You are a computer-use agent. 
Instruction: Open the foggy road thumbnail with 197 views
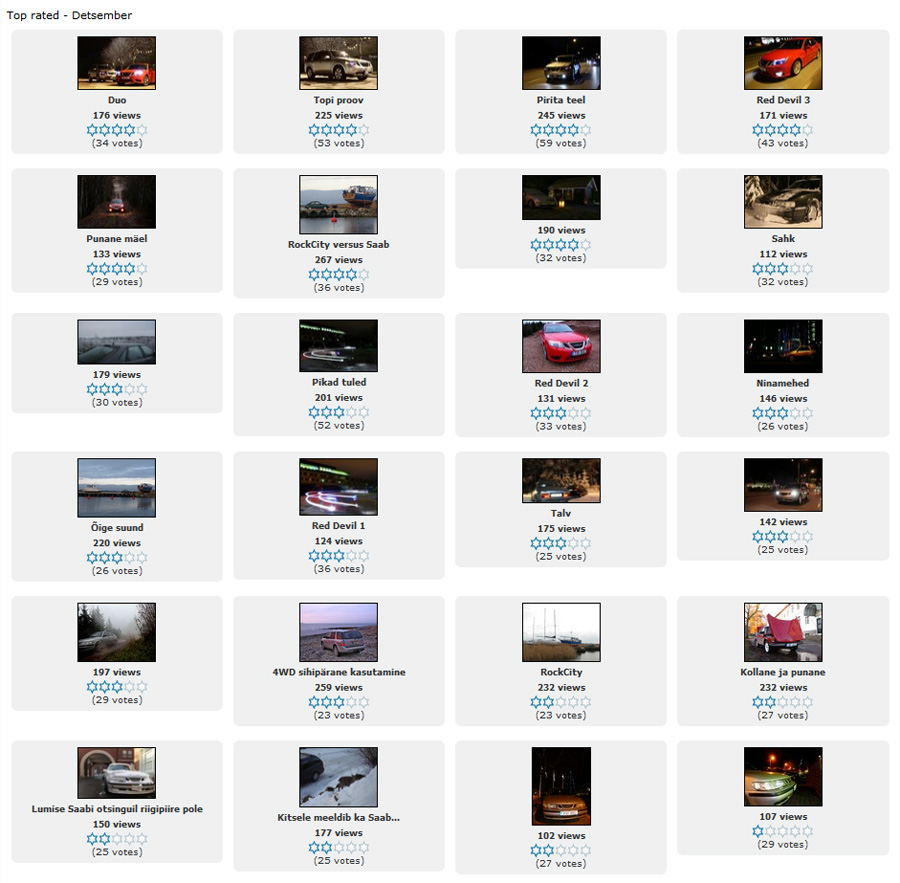click(x=117, y=632)
